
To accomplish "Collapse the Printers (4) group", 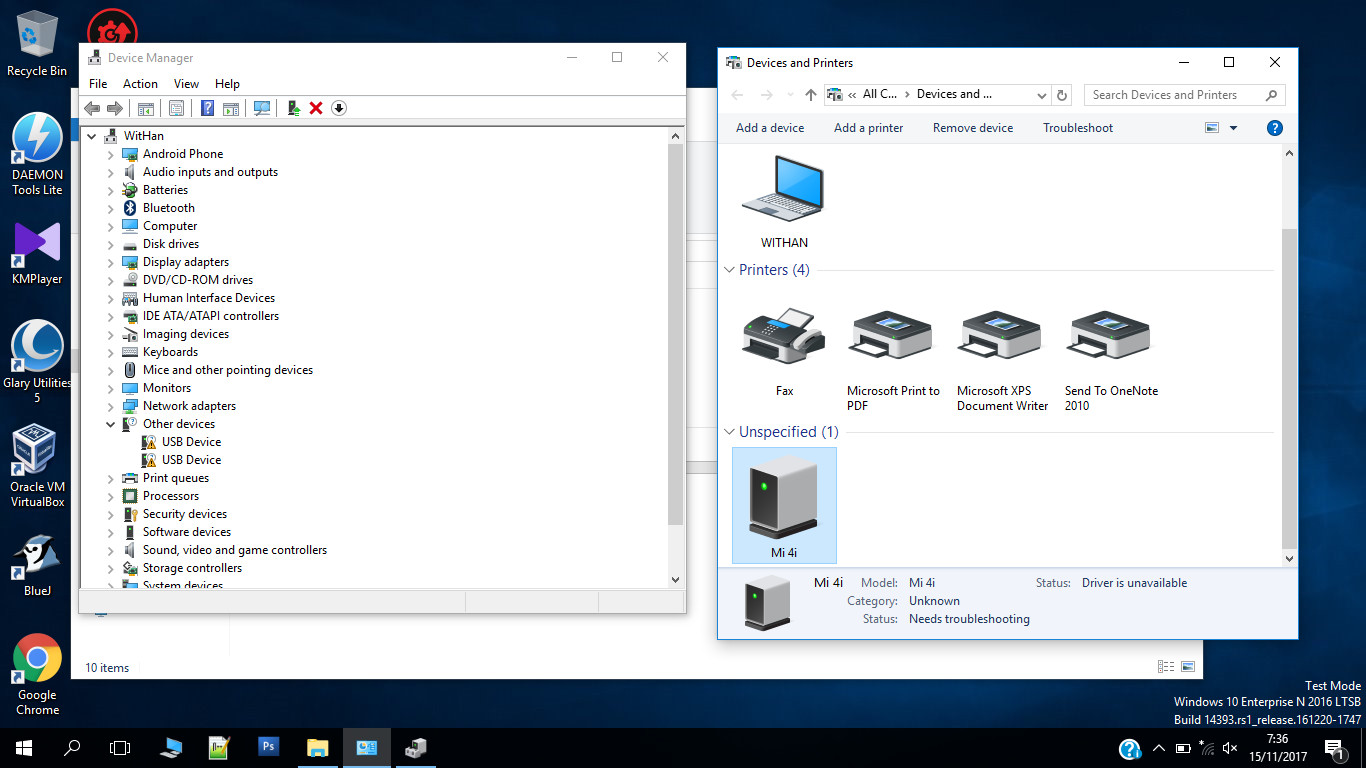I will pos(728,270).
